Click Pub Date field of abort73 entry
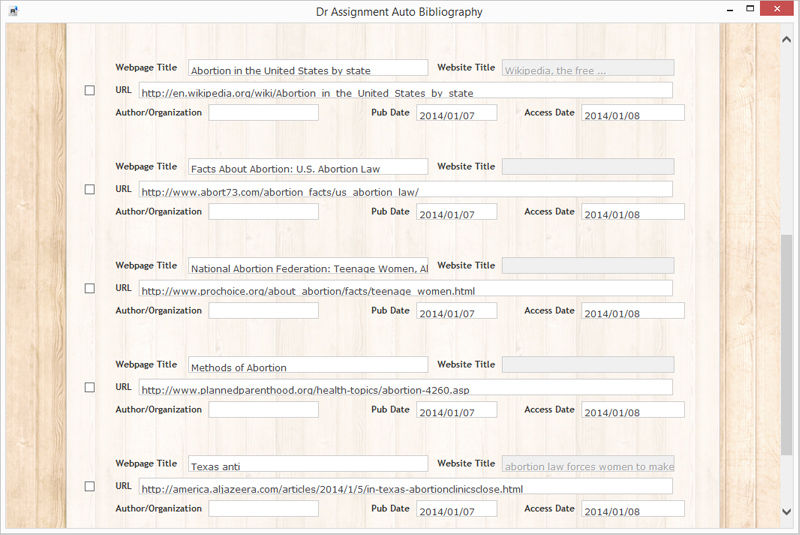800x535 pixels. 457,212
